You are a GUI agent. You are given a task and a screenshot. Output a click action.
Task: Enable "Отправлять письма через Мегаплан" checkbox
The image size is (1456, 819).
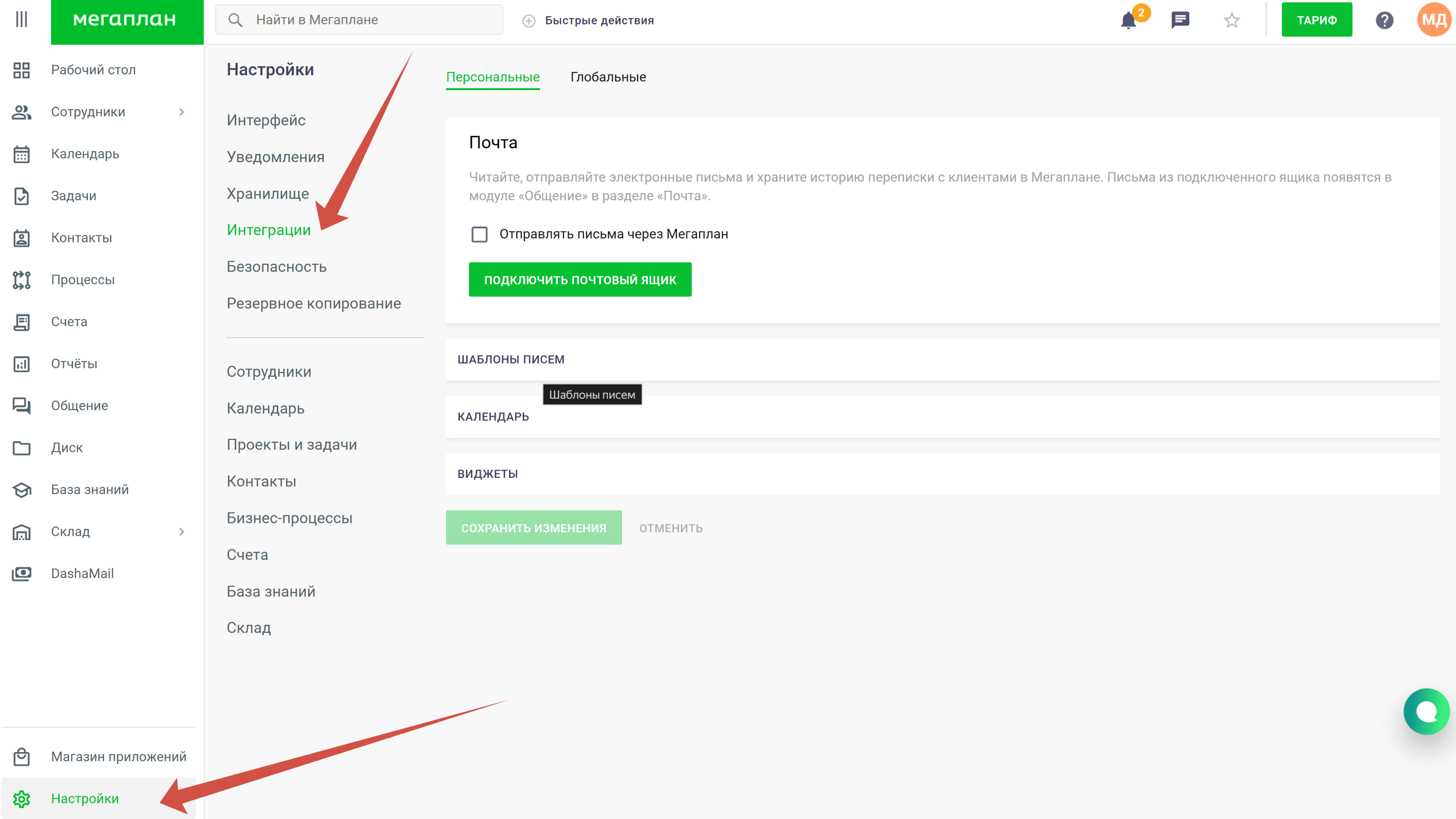click(479, 234)
